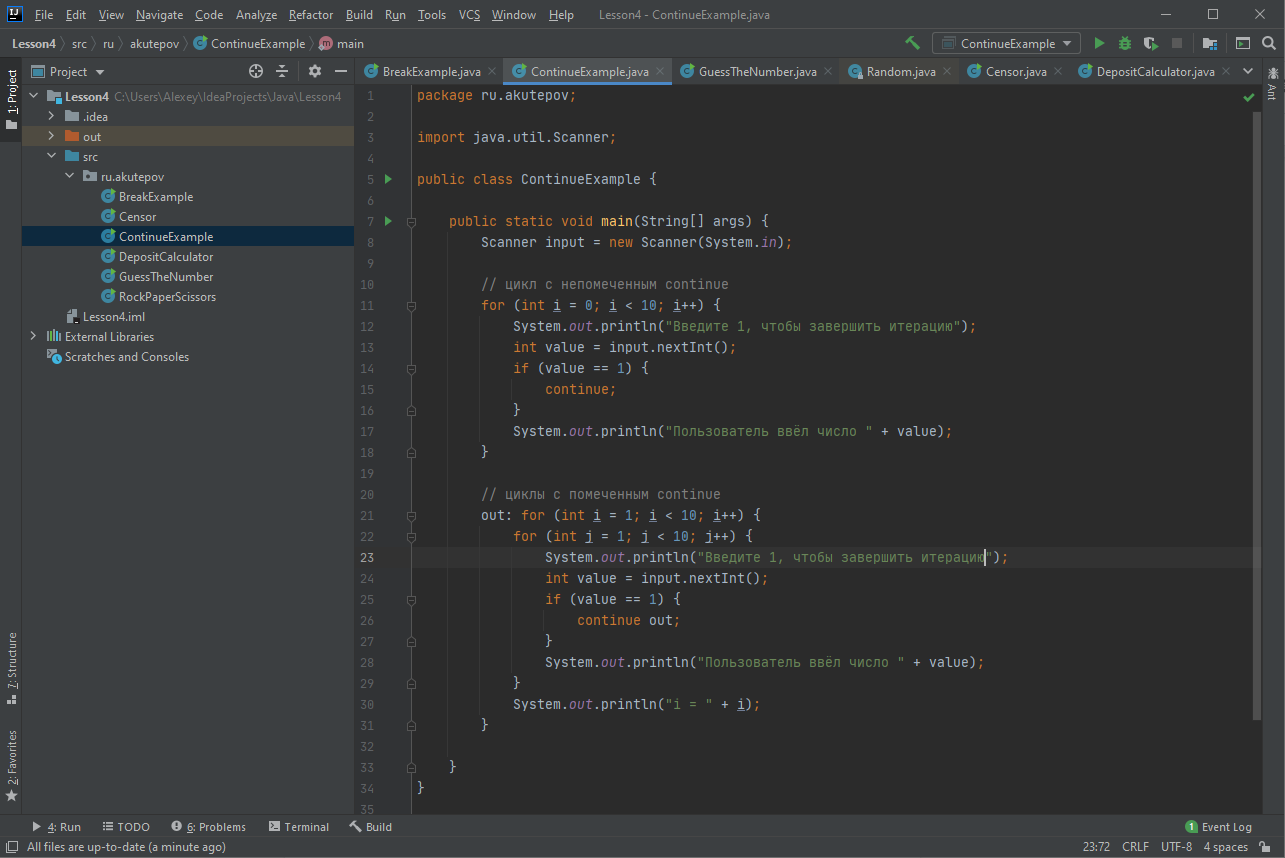
Task: Open the Refactor menu
Action: [x=311, y=15]
